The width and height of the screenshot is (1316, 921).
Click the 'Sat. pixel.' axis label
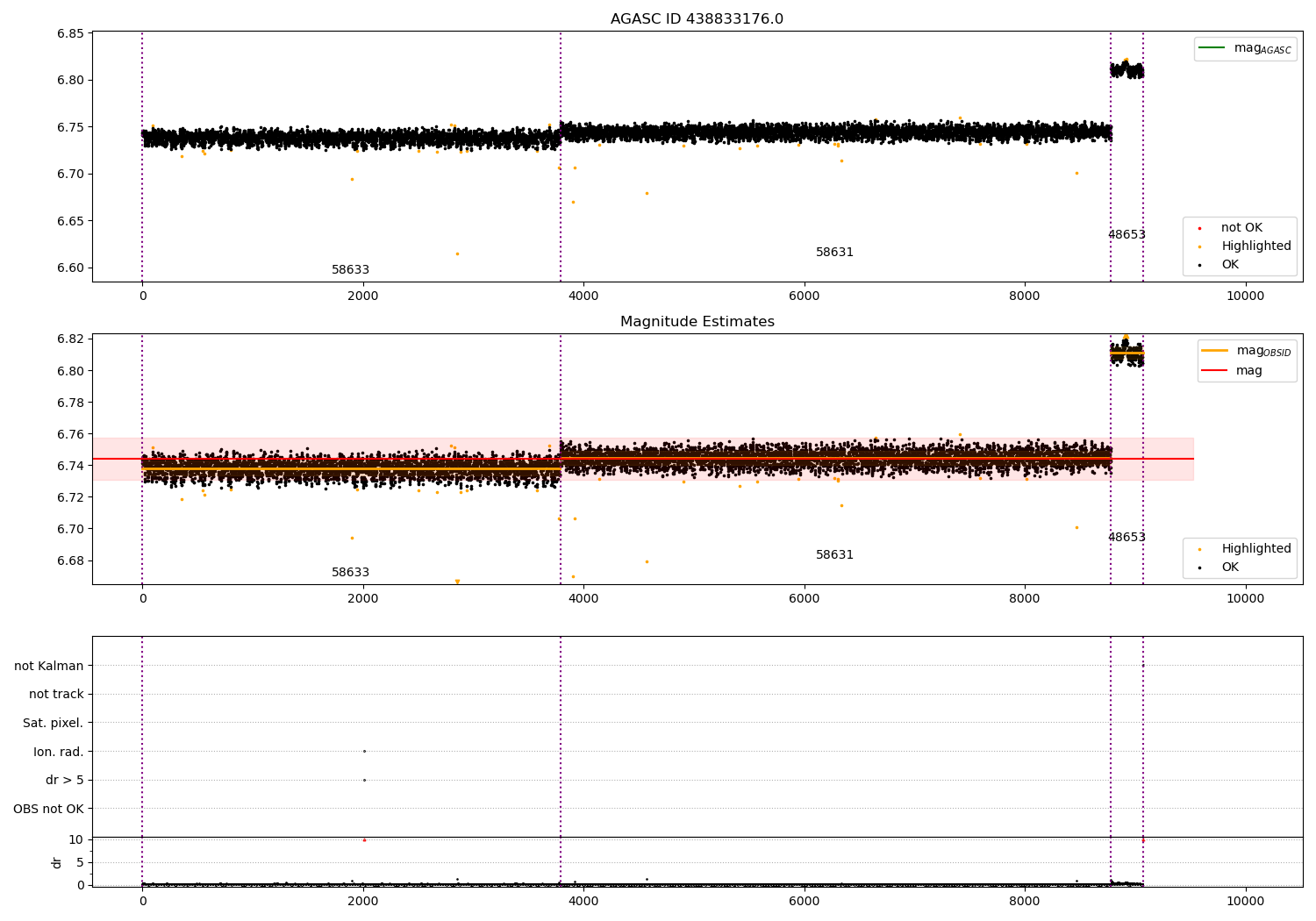pyautogui.click(x=54, y=723)
